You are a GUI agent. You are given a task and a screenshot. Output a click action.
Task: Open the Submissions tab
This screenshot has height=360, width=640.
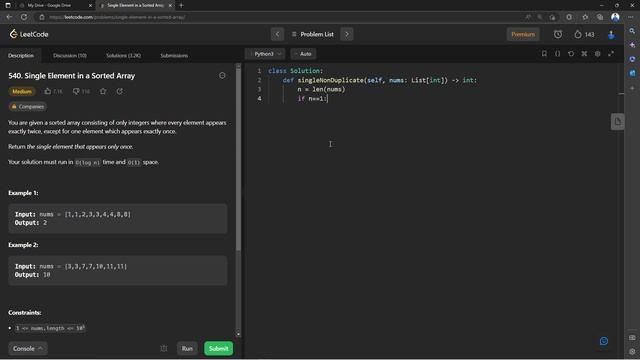coord(174,56)
